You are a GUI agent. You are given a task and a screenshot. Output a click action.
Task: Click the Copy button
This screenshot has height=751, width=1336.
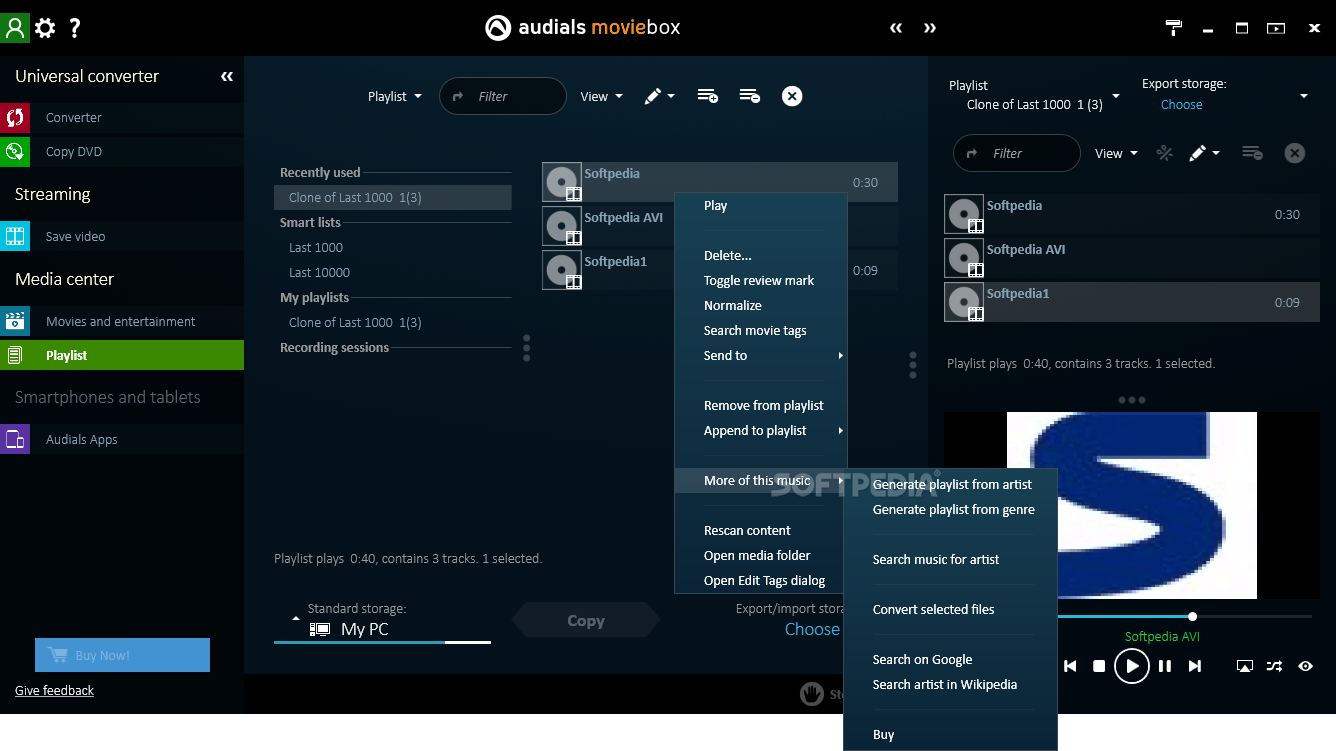(x=585, y=621)
